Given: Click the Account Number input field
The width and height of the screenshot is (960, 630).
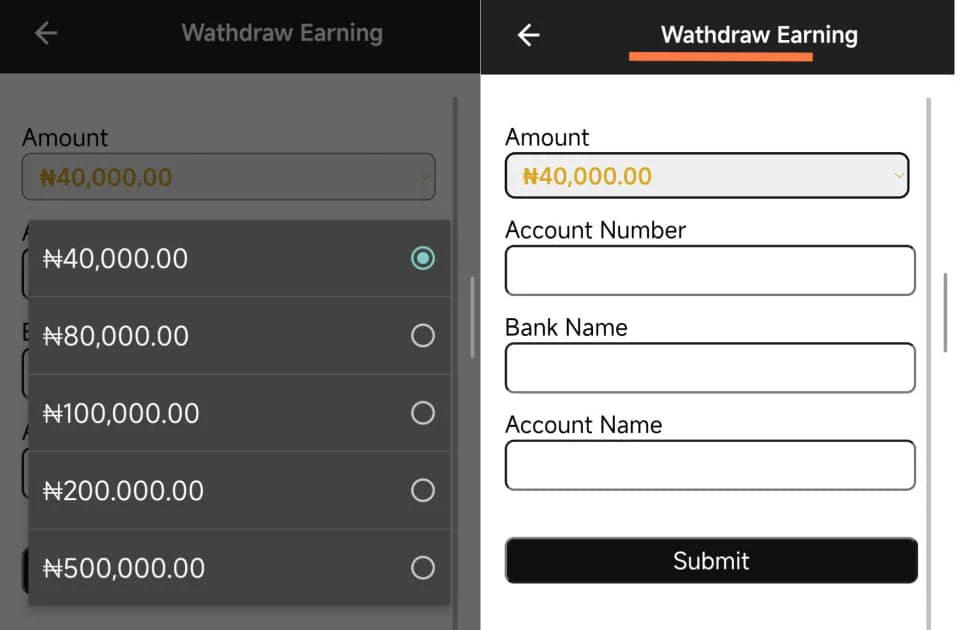Looking at the screenshot, I should (710, 270).
